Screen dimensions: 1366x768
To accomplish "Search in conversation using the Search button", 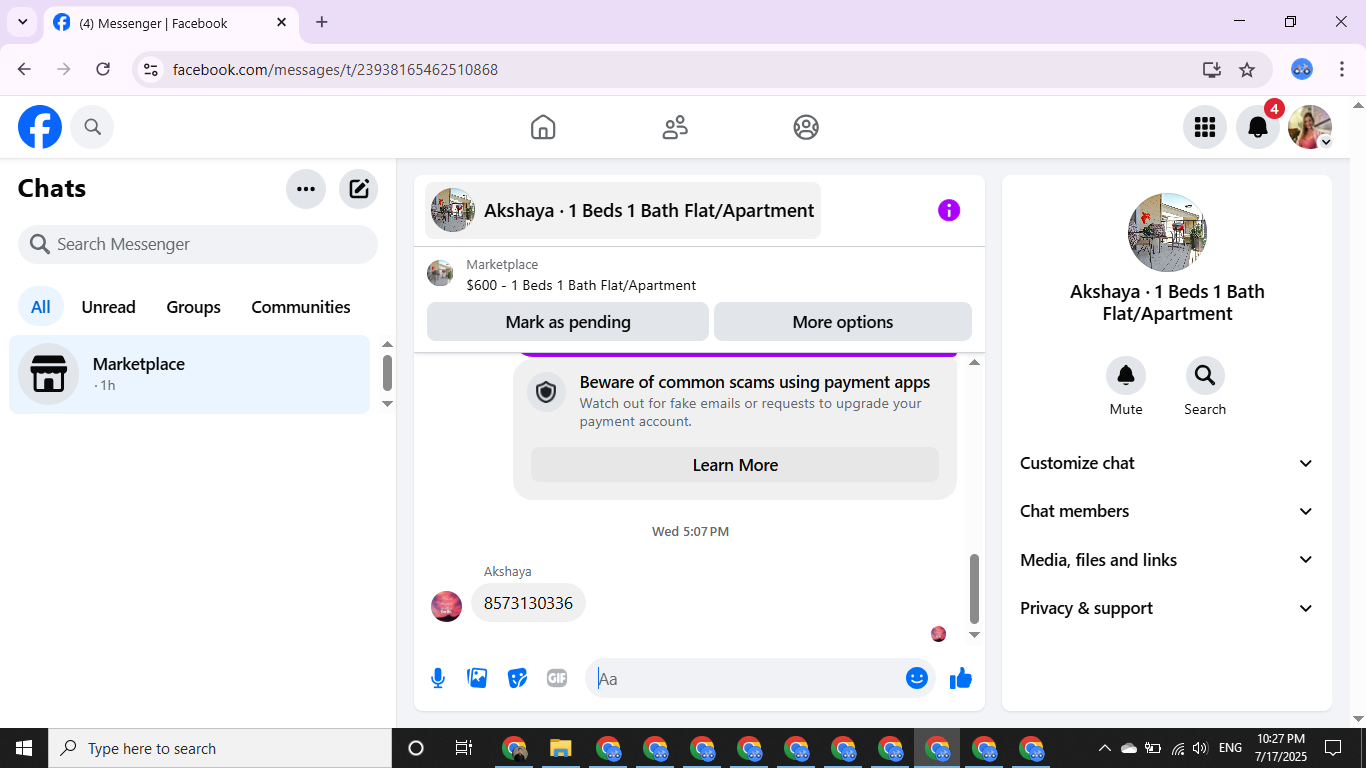I will pyautogui.click(x=1205, y=375).
